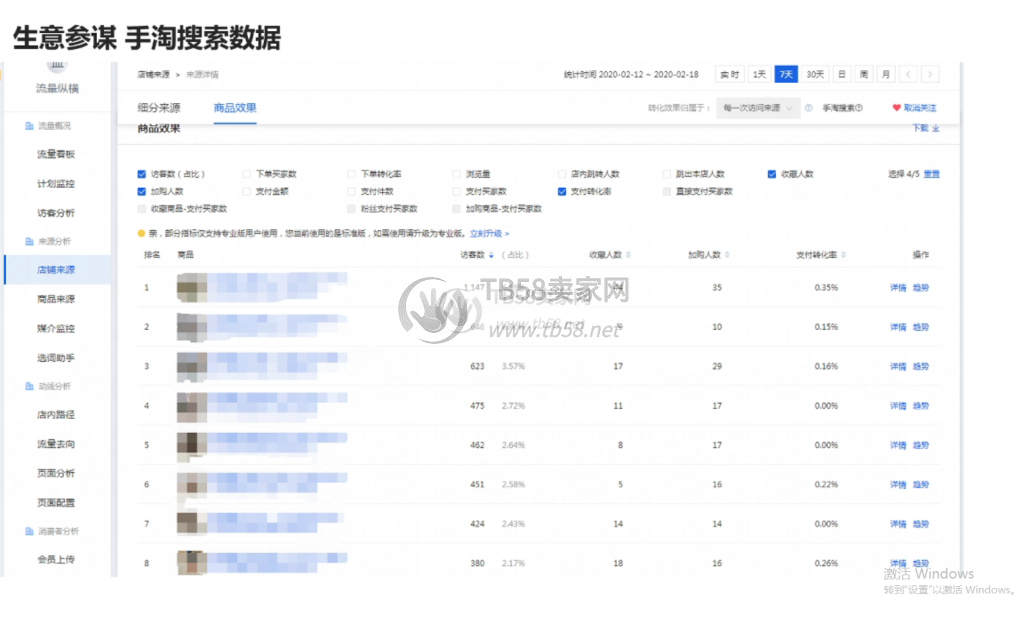Open 媒介监控 in the sidebar
Viewport: 1024px width, 621px height.
pos(56,328)
